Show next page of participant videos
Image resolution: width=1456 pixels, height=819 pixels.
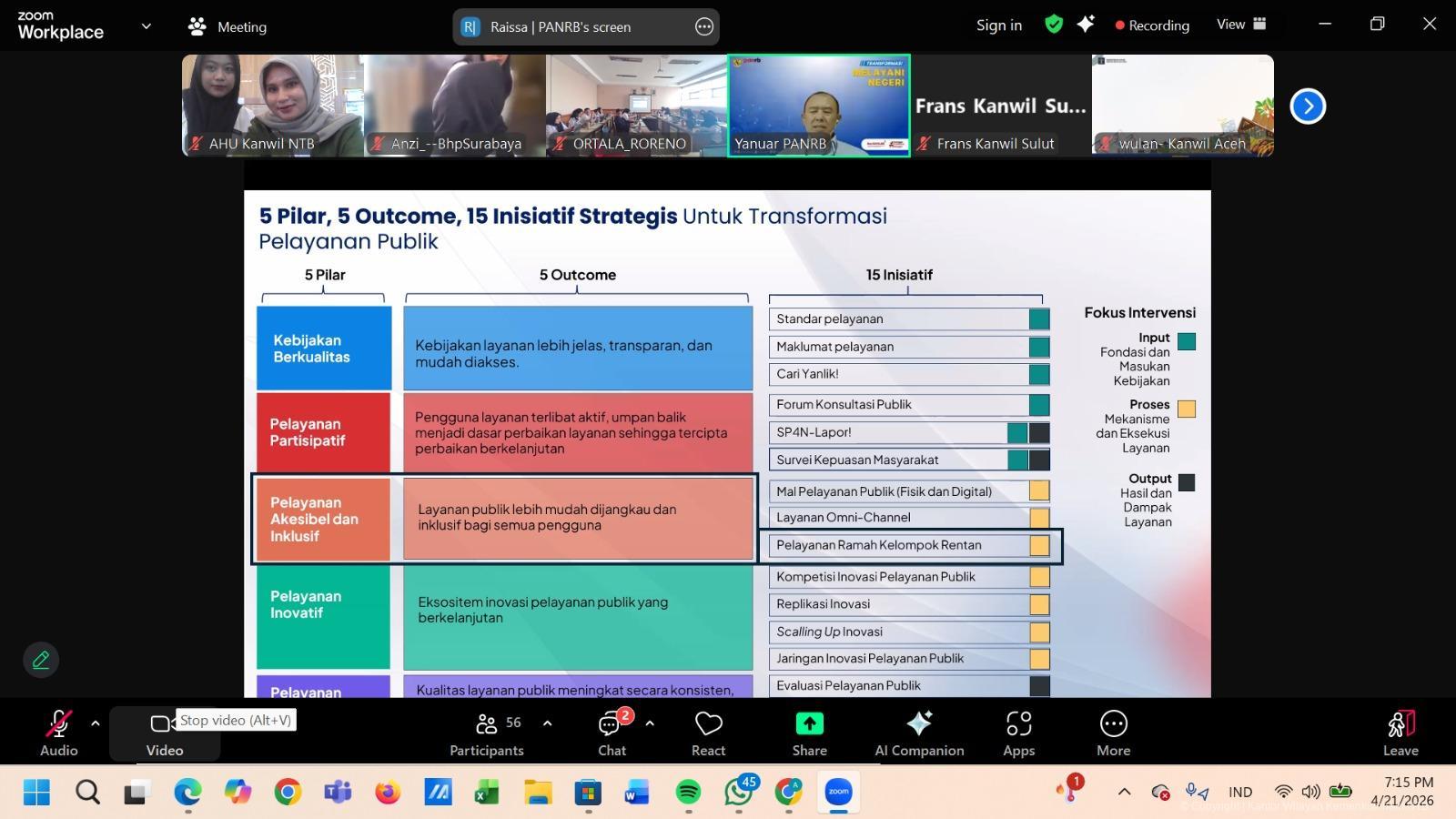(x=1308, y=106)
